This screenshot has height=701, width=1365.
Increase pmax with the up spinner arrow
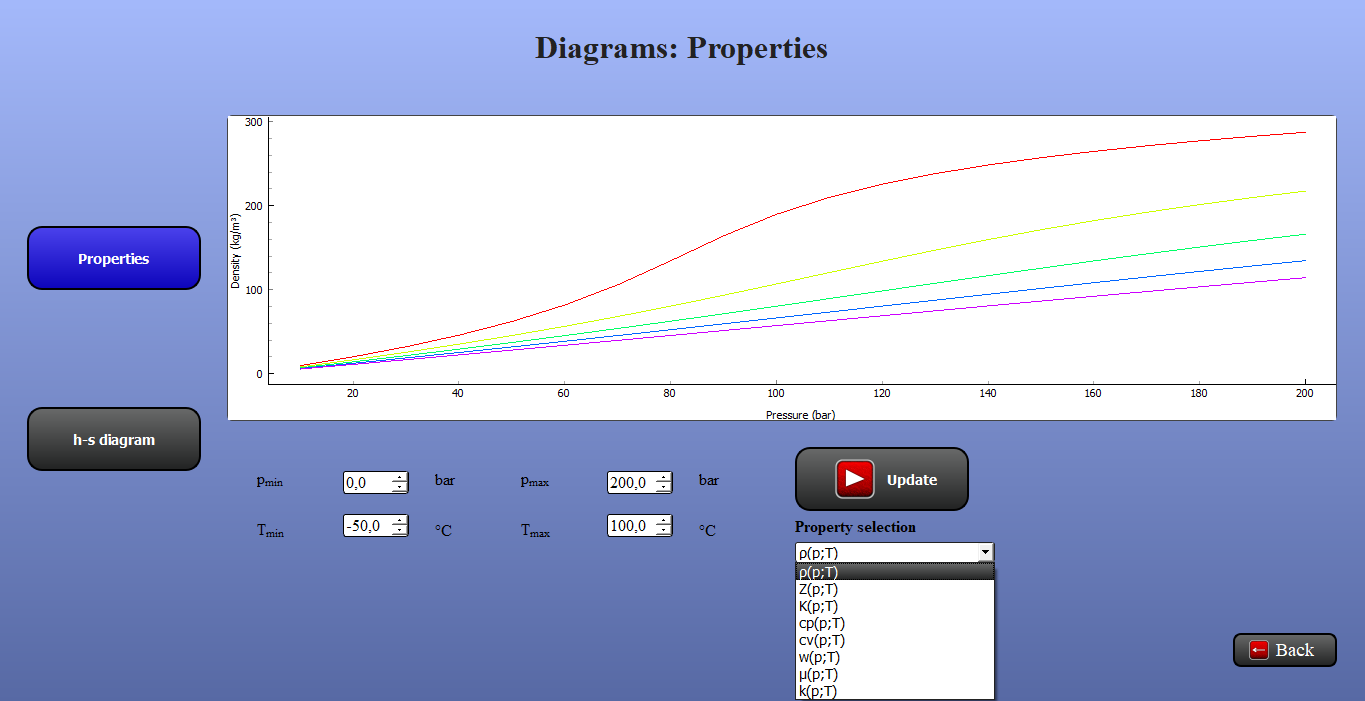point(664,477)
